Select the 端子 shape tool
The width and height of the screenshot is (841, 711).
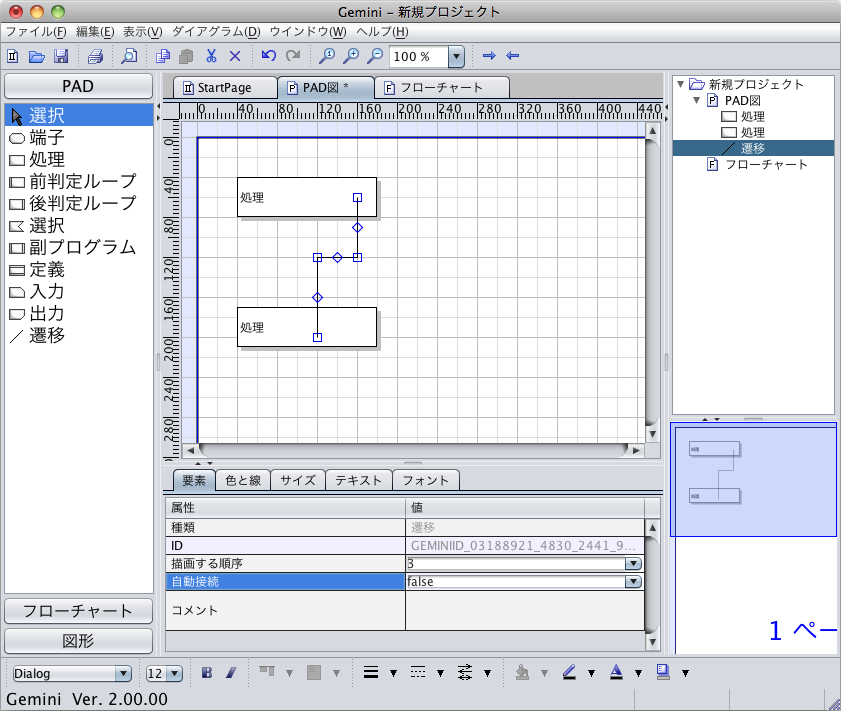coord(79,138)
